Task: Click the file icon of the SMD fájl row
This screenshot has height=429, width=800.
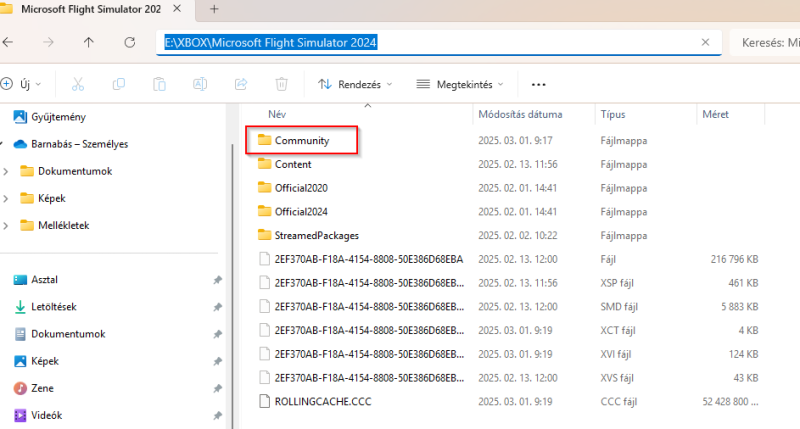Action: [x=264, y=307]
